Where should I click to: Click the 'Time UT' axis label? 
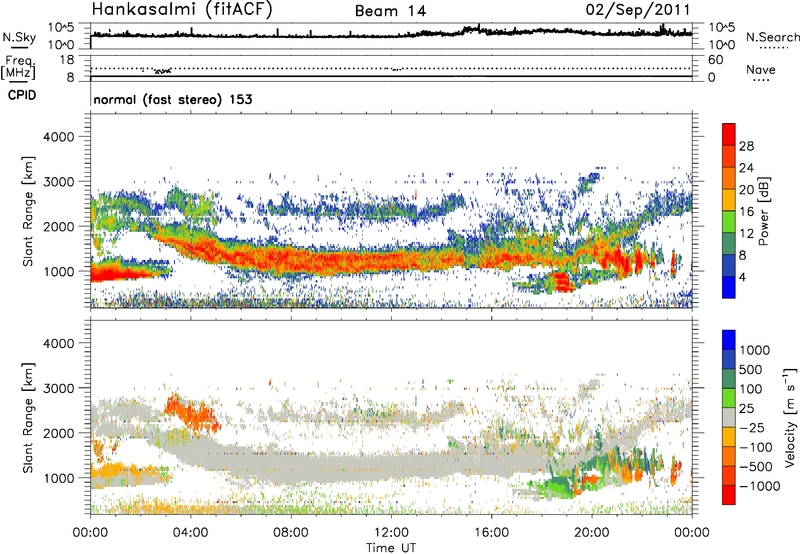[x=391, y=548]
